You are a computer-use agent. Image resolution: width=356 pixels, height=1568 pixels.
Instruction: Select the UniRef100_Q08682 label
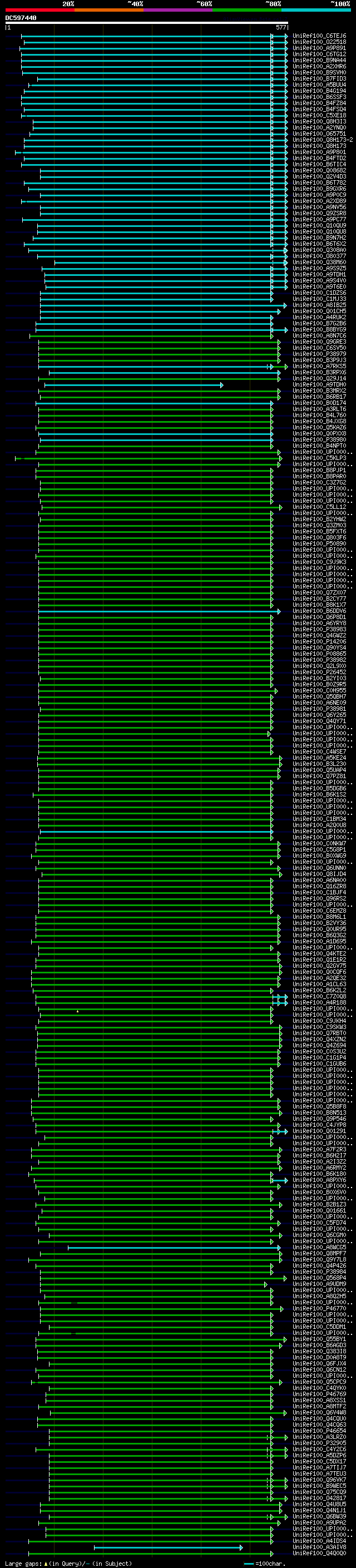(x=319, y=170)
